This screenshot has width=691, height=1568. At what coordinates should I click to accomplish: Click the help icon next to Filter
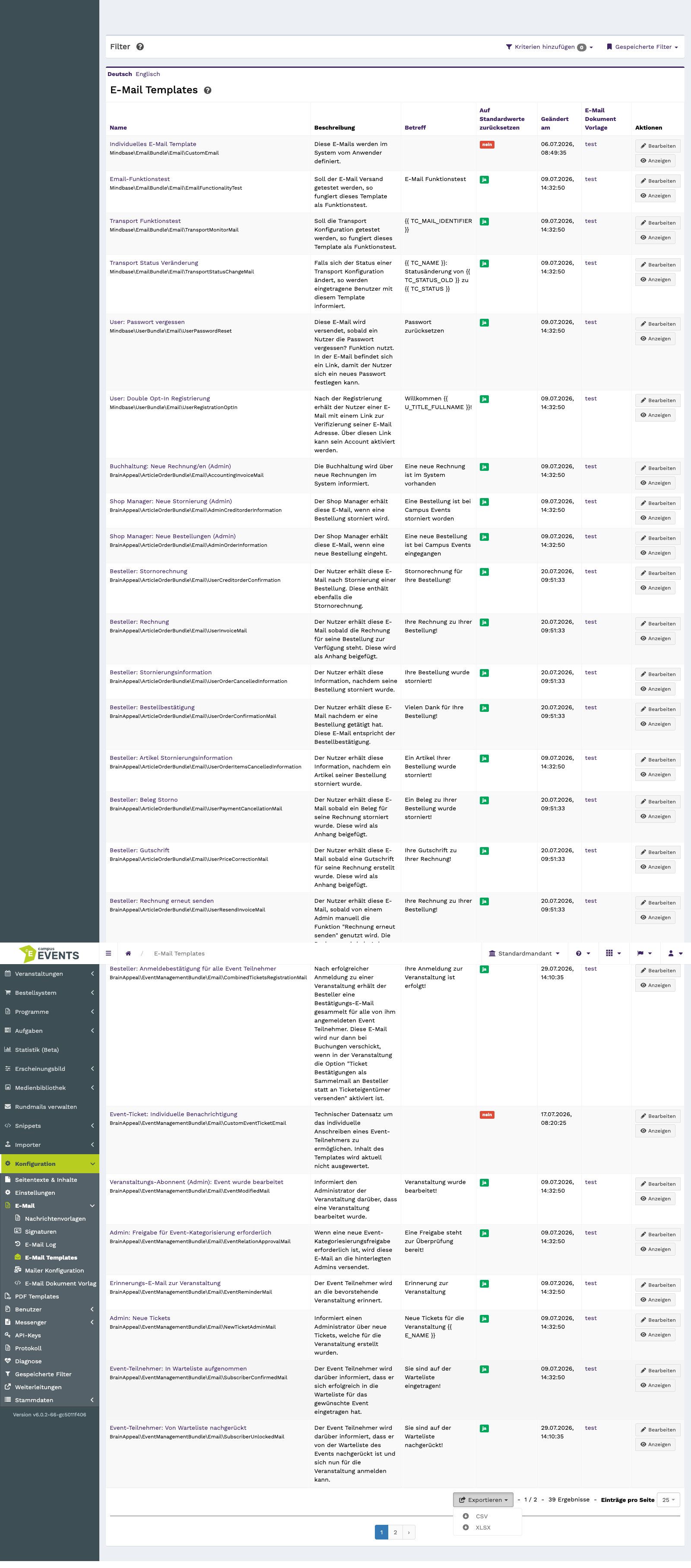point(140,47)
